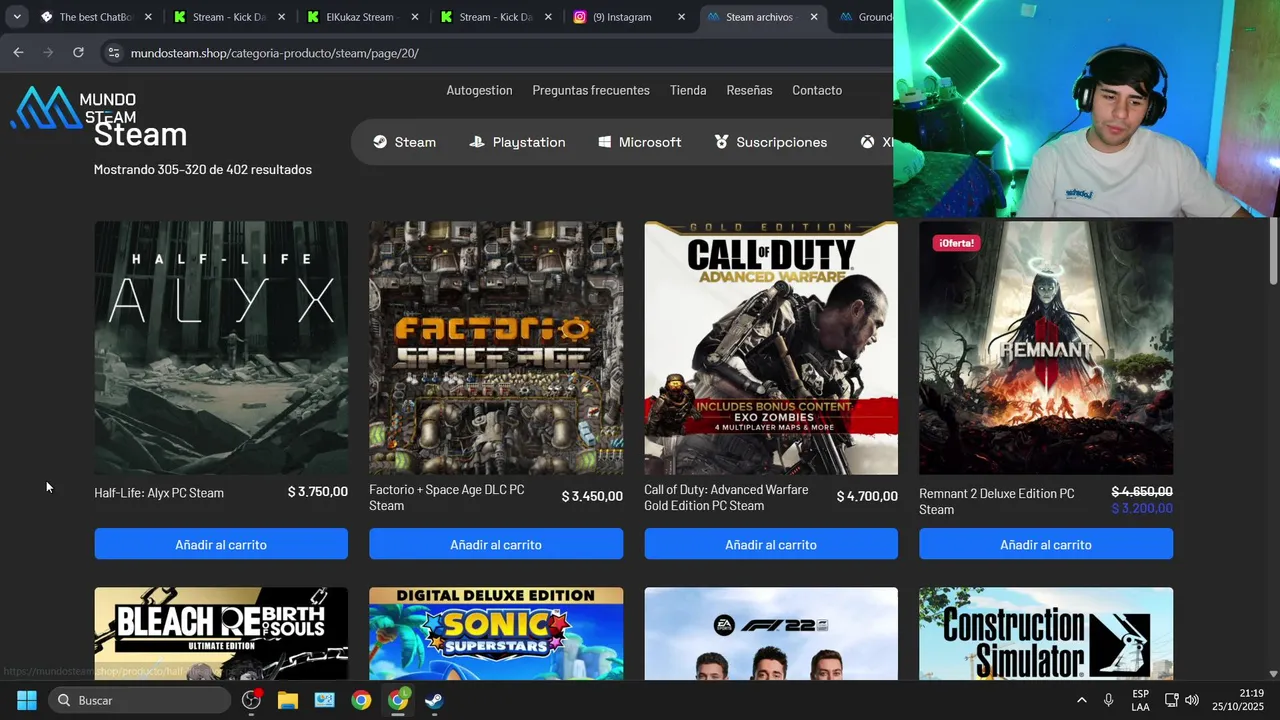Viewport: 1280px width, 720px height.
Task: Click Mostrando 305–320 de 402 resultados text
Action: click(203, 169)
